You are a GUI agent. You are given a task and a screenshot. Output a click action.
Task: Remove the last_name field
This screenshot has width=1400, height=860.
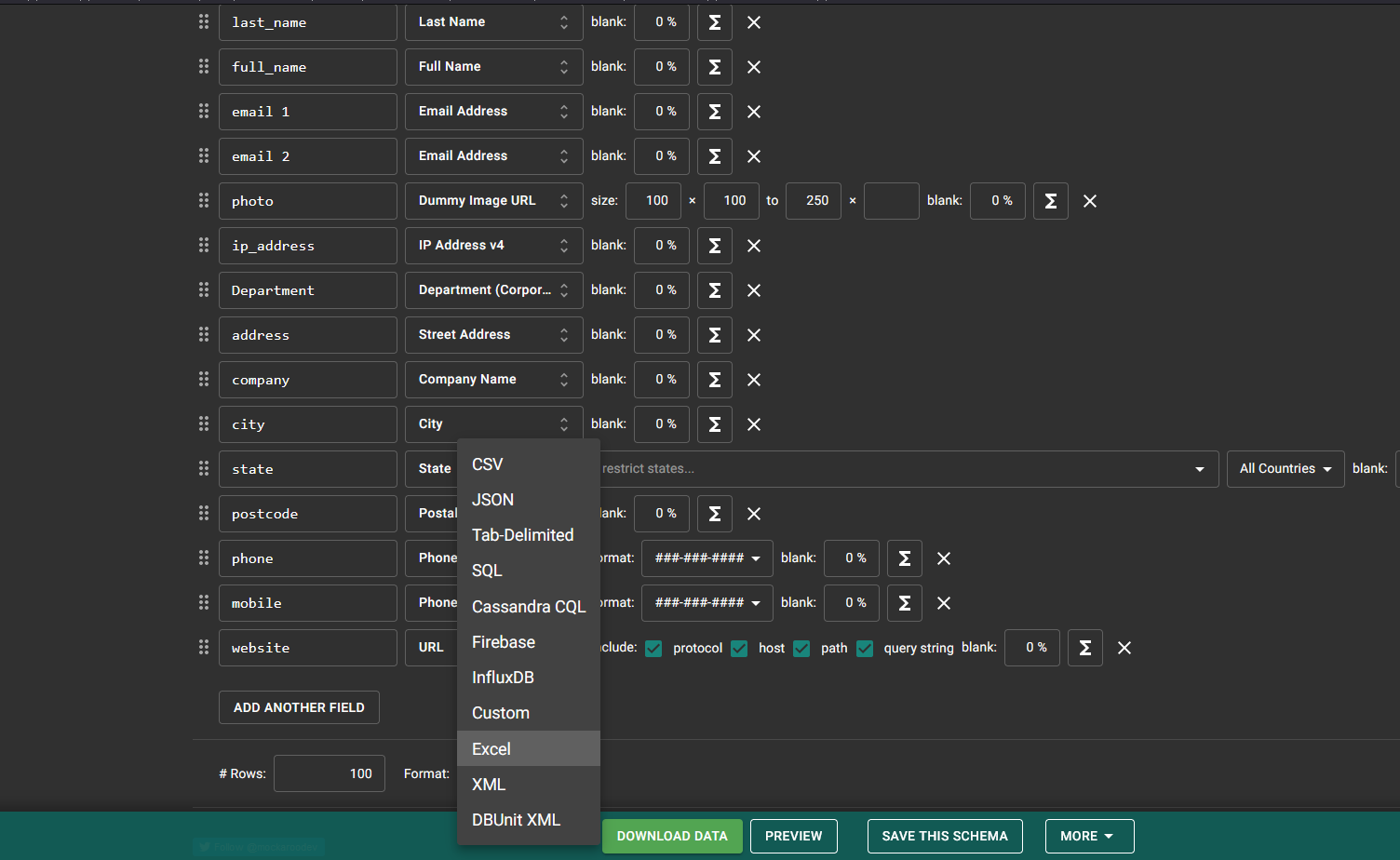(754, 22)
